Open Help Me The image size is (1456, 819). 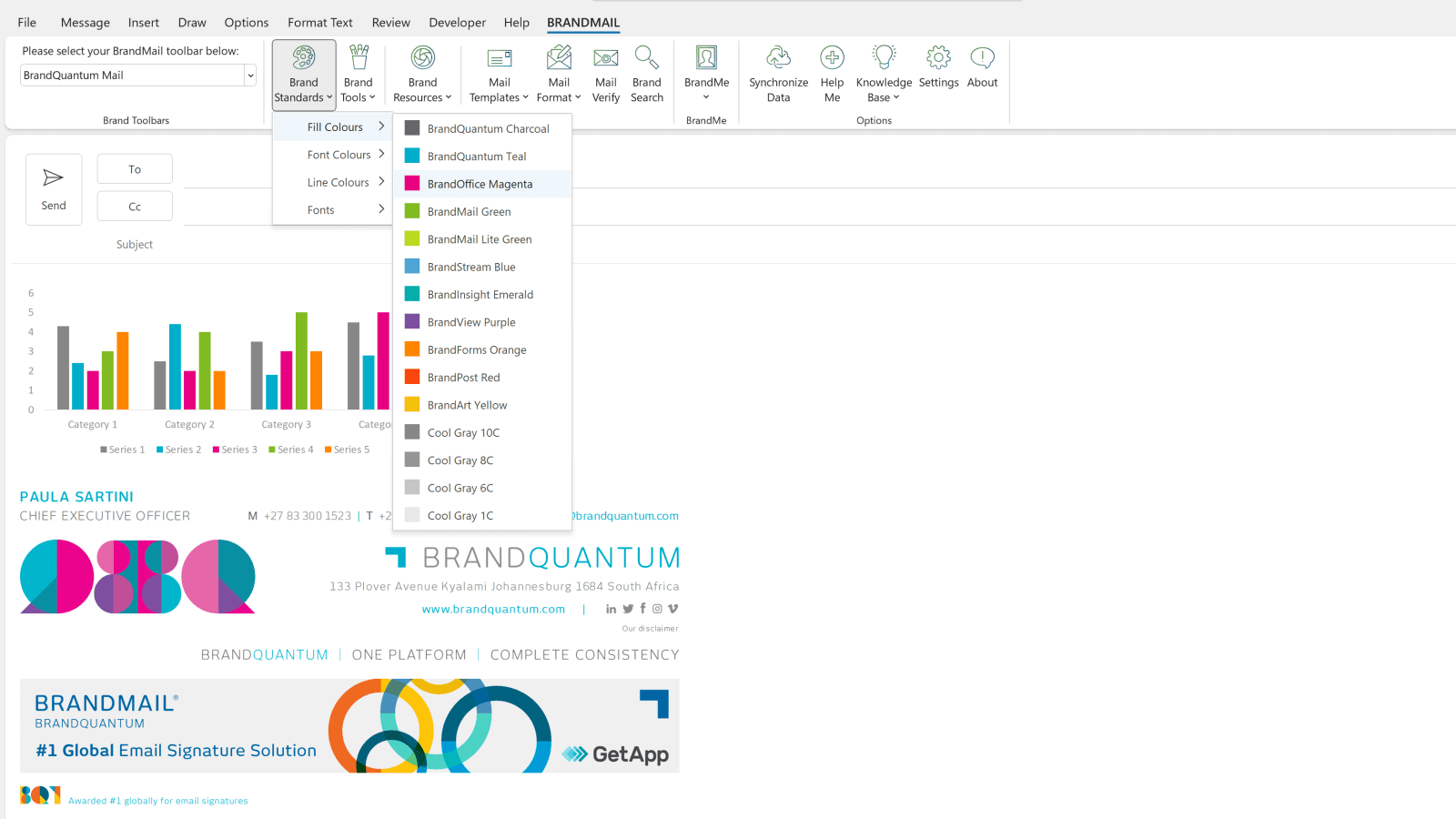tap(832, 75)
